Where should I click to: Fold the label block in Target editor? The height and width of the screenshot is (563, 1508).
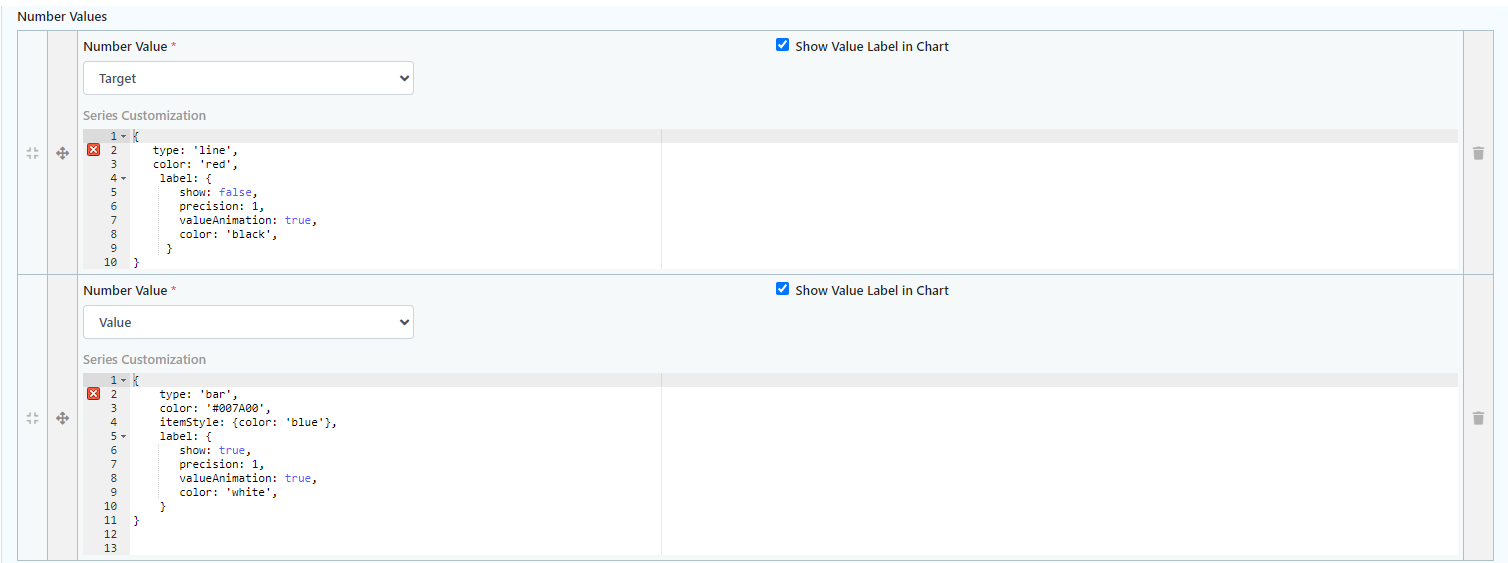pyautogui.click(x=124, y=178)
